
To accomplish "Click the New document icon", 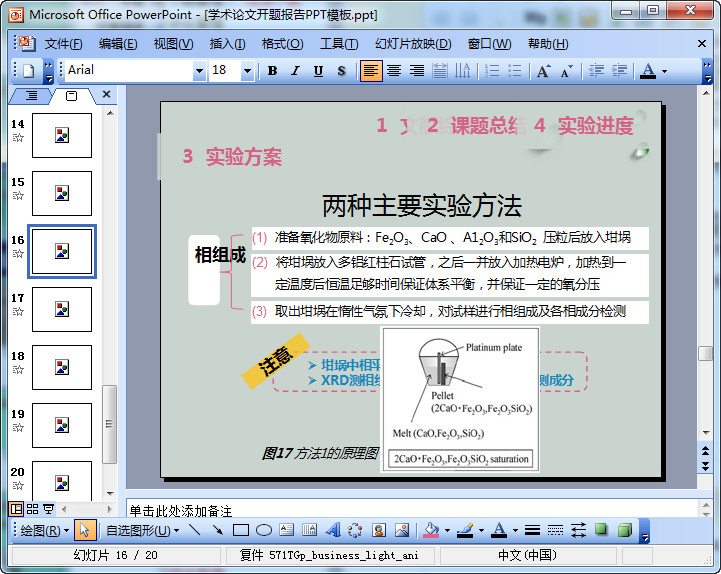I will click(29, 71).
